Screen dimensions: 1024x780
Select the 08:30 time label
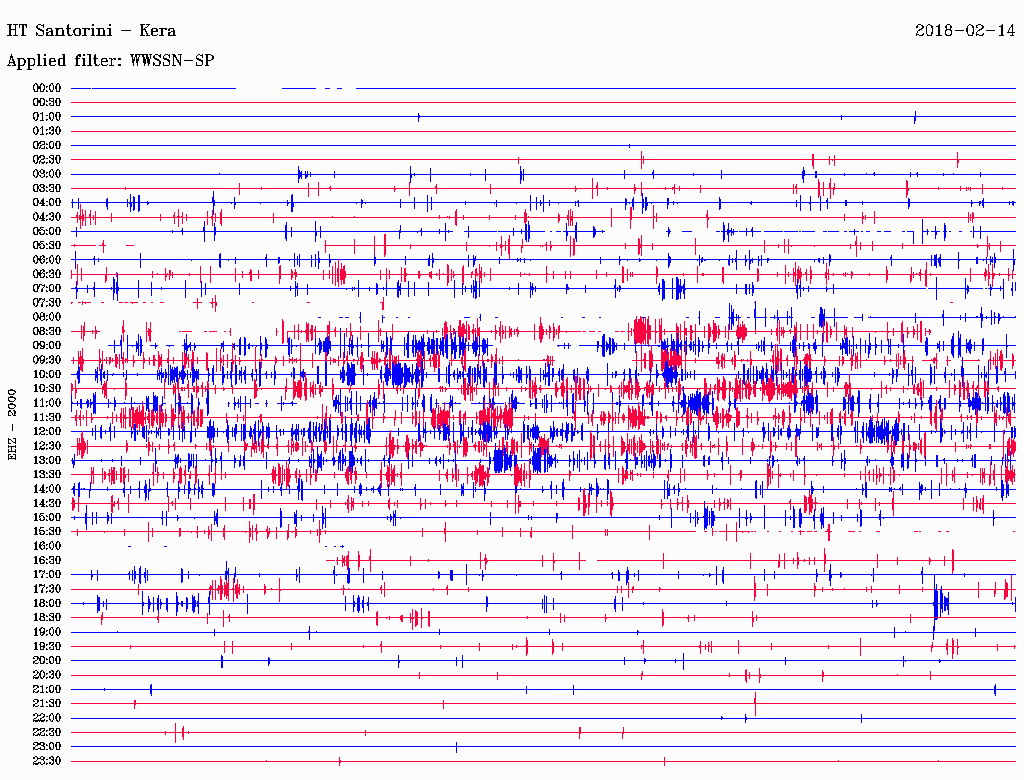click(x=47, y=332)
